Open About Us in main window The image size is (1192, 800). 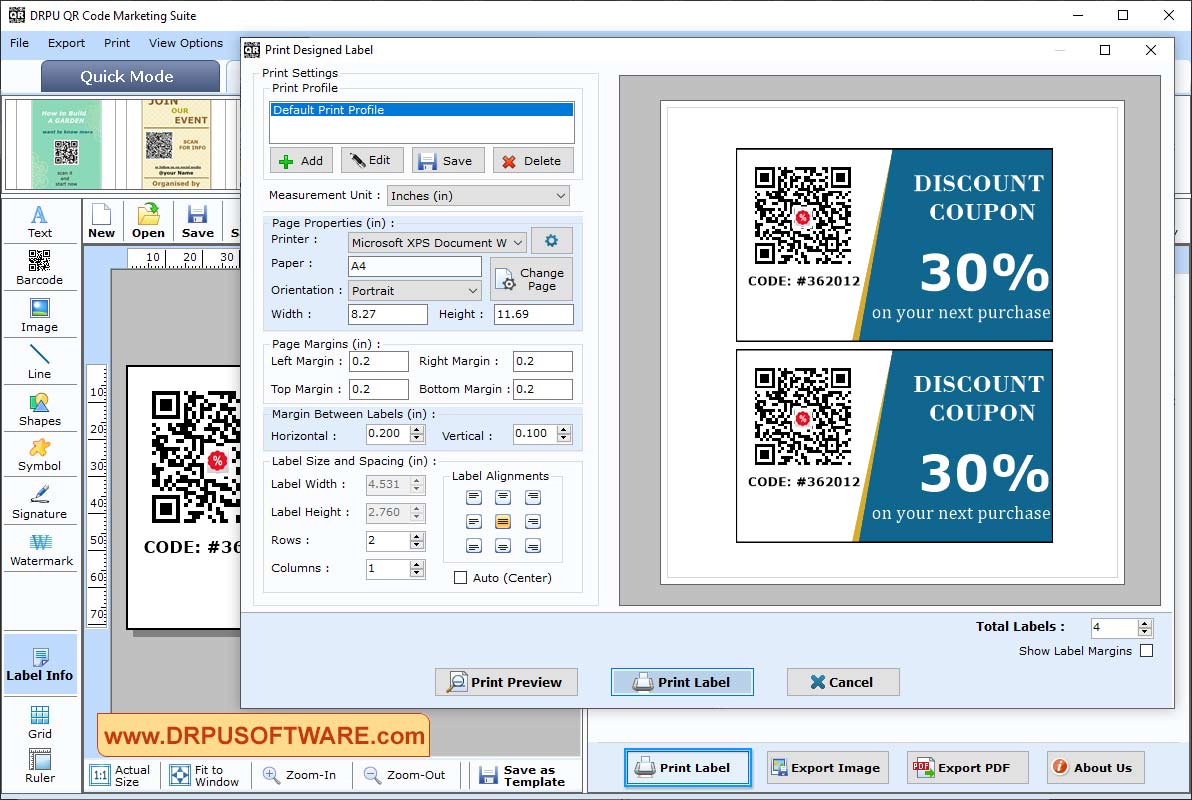[1095, 768]
